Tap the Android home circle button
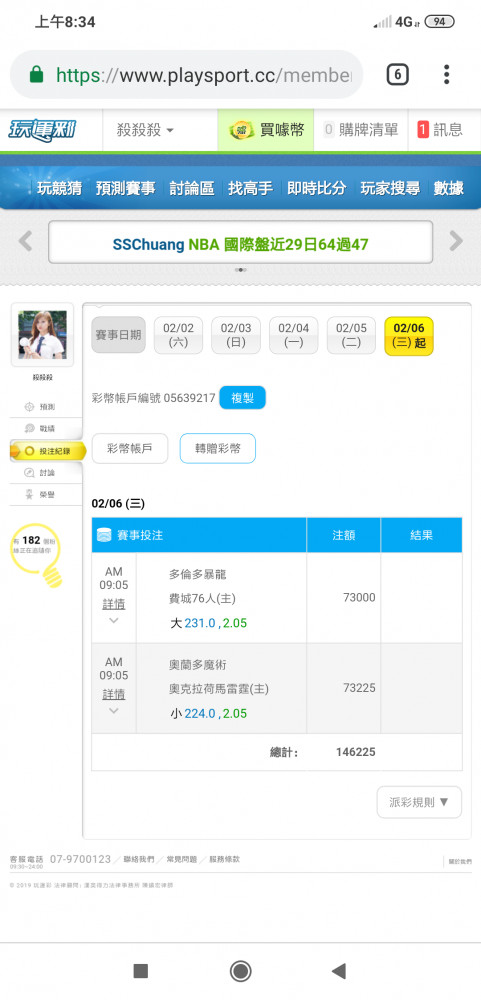Viewport: 481px width, 1000px height. (x=240, y=971)
